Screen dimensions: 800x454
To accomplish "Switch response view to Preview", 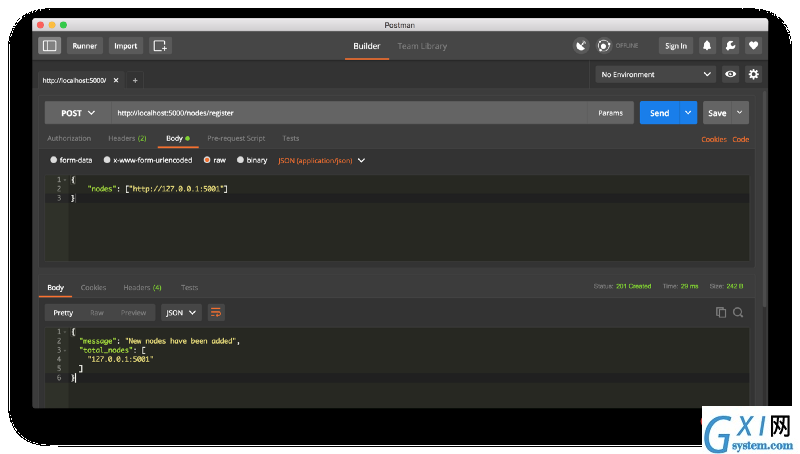I will tap(133, 312).
